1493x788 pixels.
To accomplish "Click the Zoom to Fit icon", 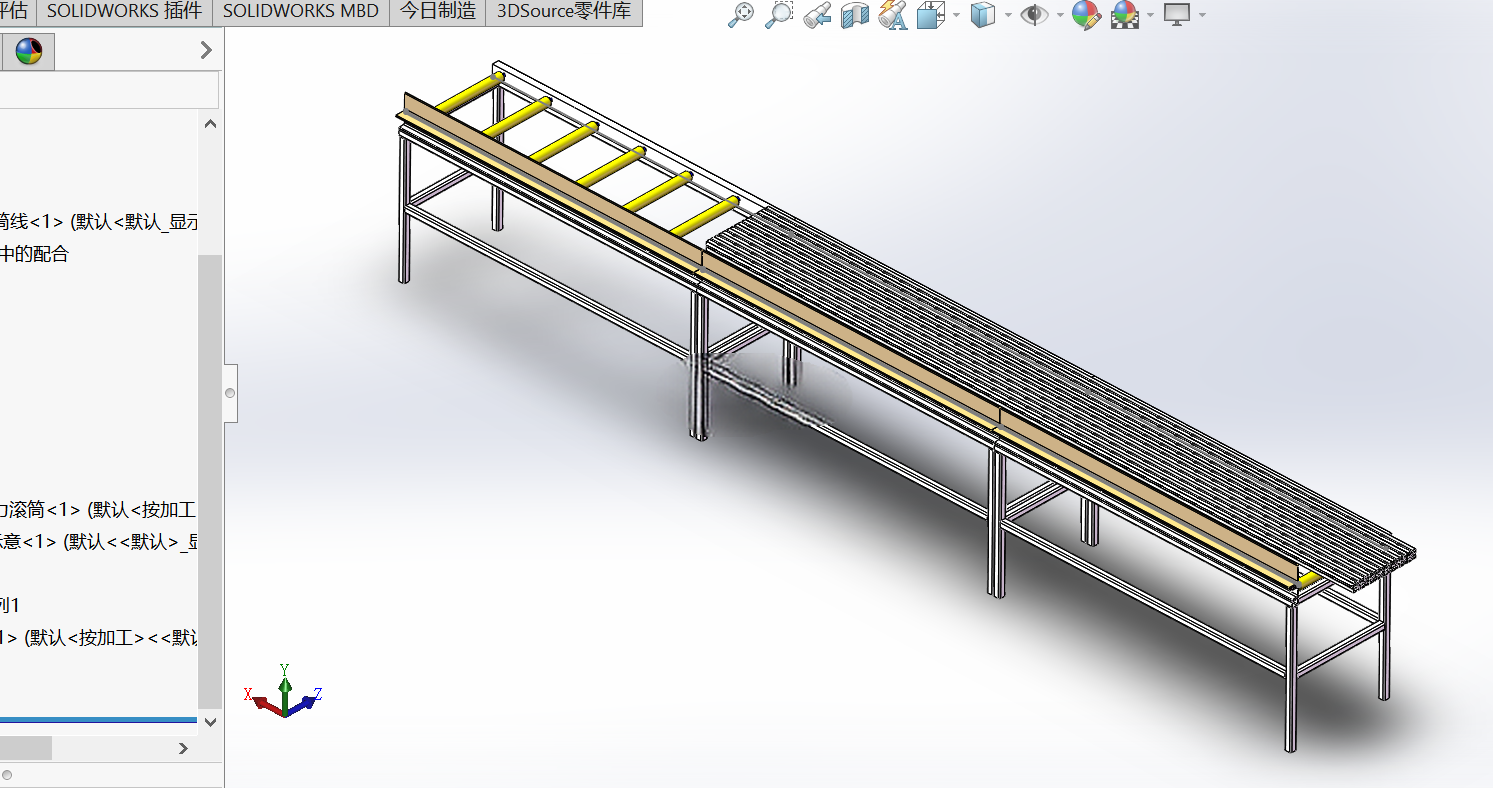I will pos(740,15).
